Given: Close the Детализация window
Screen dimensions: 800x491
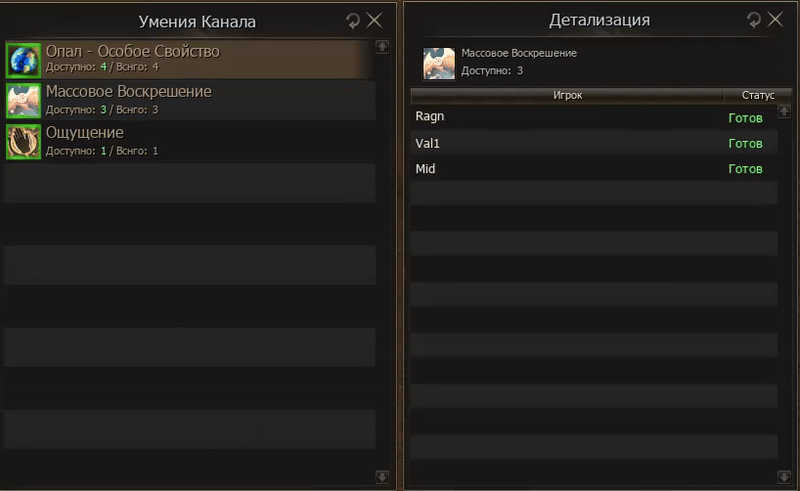Looking at the screenshot, I should (775, 19).
